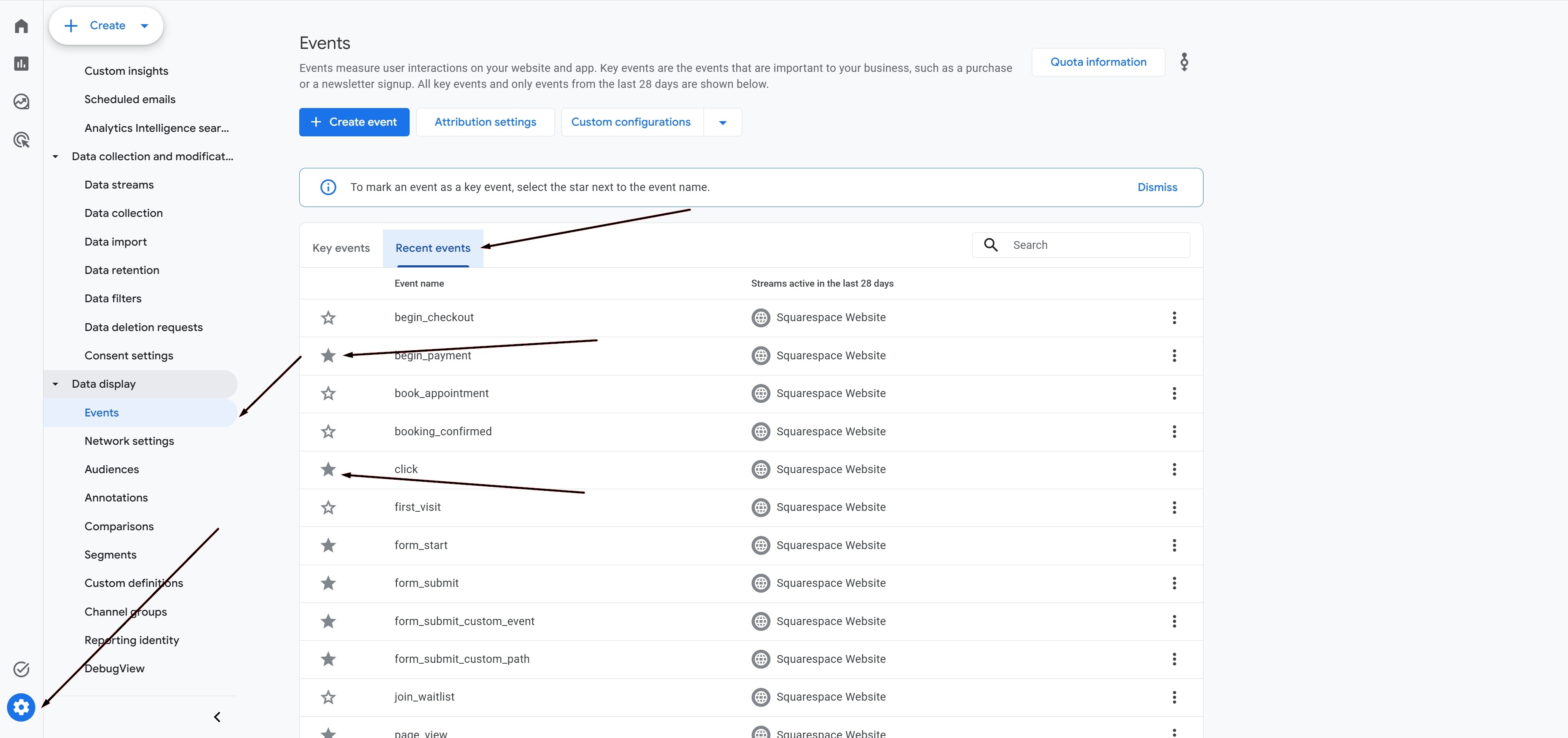This screenshot has width=1568, height=738.
Task: Open more options for join_waitlist row
Action: tap(1174, 697)
